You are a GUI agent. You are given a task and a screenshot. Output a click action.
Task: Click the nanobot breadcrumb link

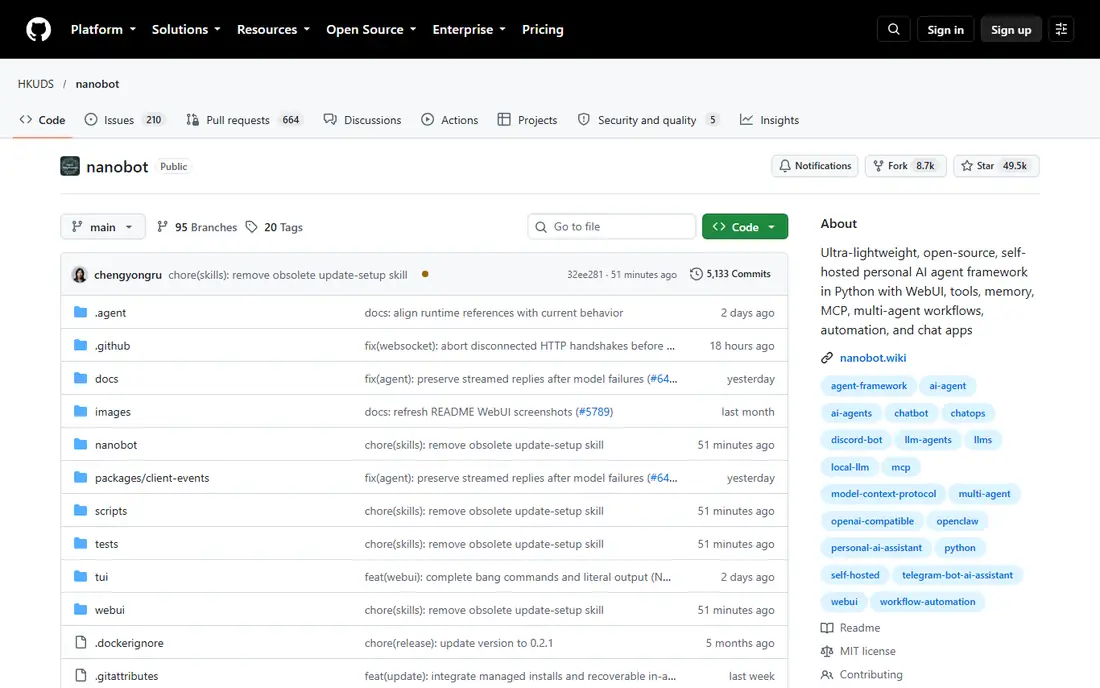click(x=98, y=83)
